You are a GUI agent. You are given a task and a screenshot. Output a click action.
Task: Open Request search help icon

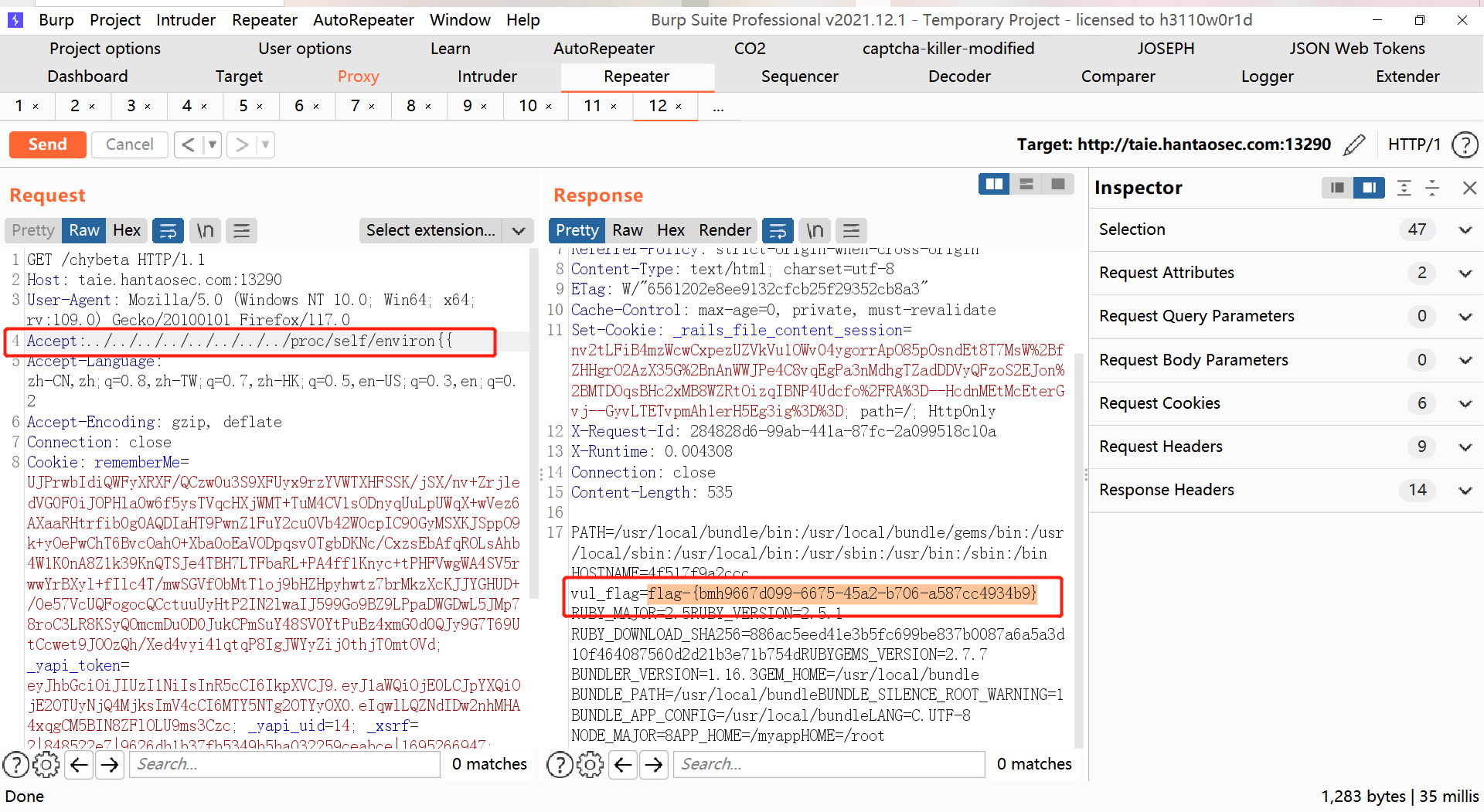16,765
